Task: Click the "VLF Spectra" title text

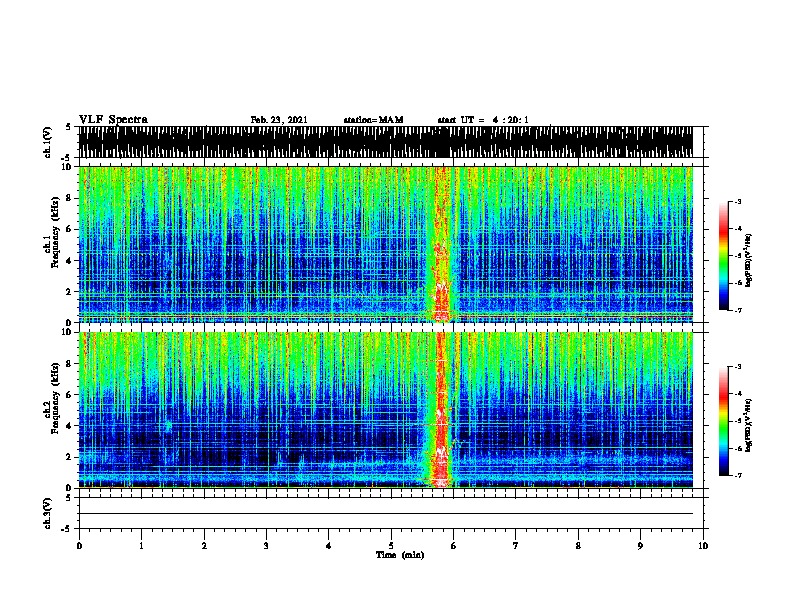Action: pos(113,119)
